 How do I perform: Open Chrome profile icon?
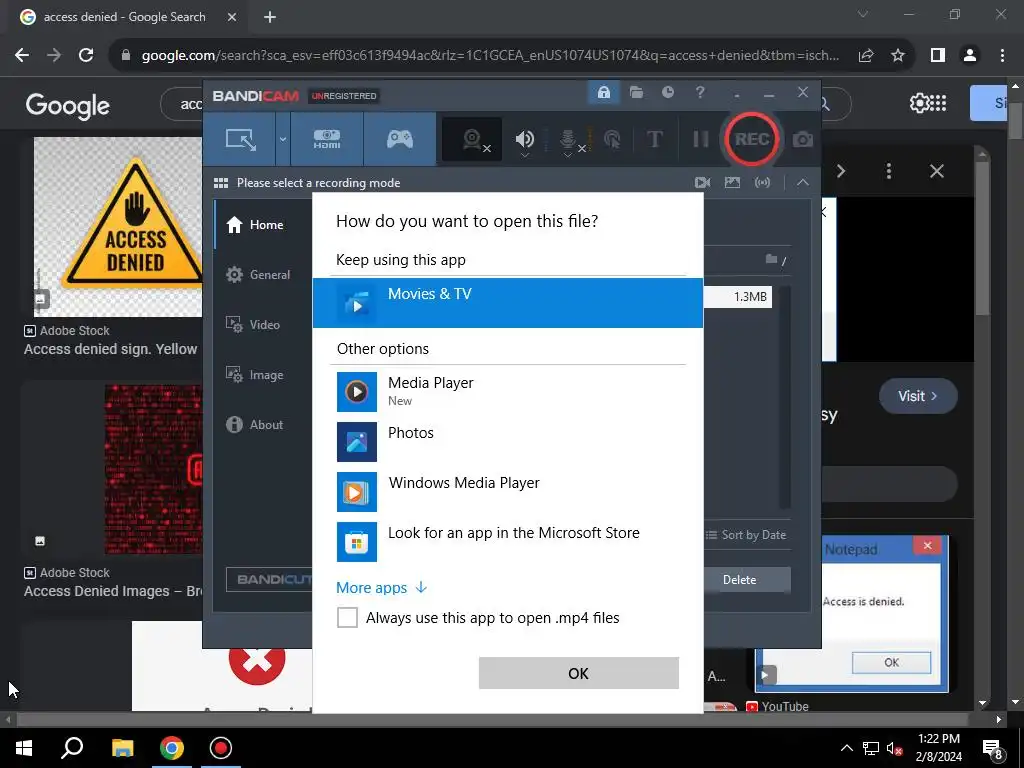pos(970,56)
